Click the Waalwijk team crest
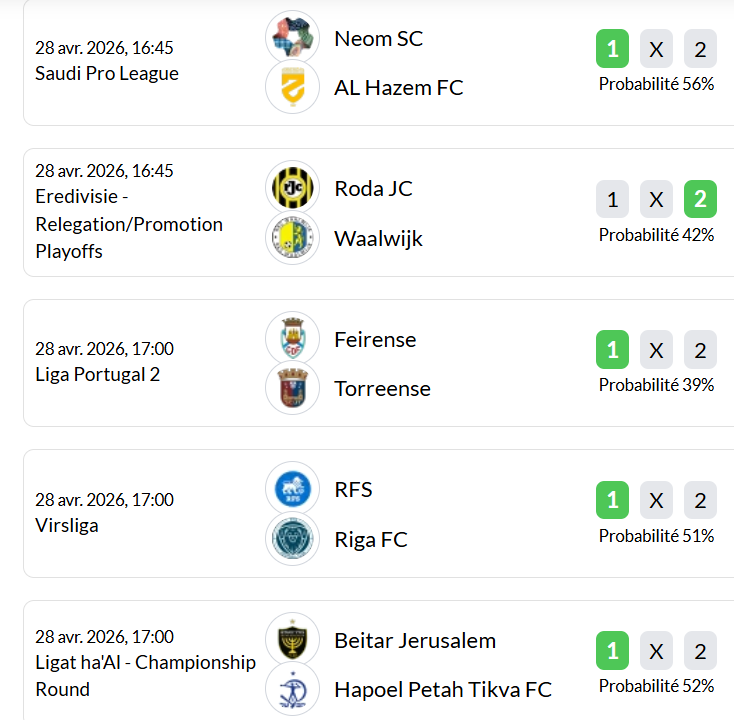 click(292, 238)
